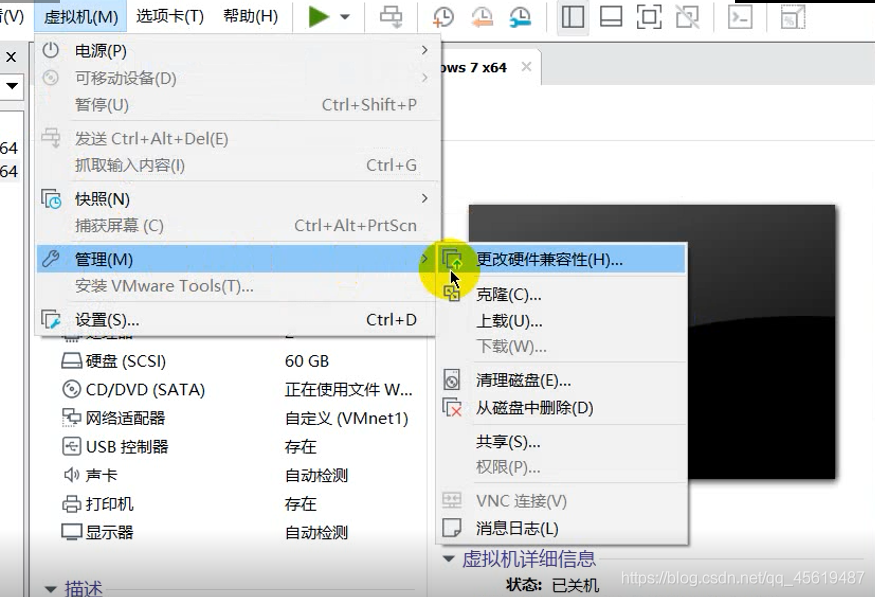Click the hard disk device icon
The height and width of the screenshot is (597, 875).
[71, 361]
